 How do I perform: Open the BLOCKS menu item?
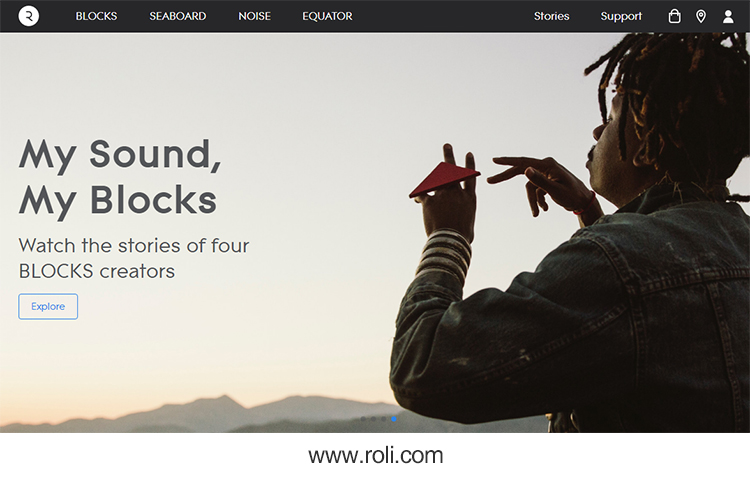tap(96, 16)
